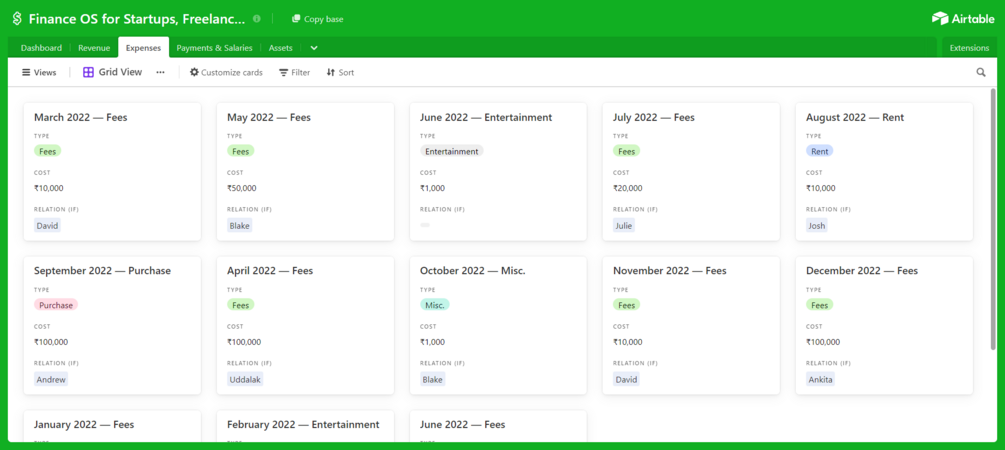The width and height of the screenshot is (1005, 450).
Task: Click the ₹20,000 cost value
Action: click(627, 188)
